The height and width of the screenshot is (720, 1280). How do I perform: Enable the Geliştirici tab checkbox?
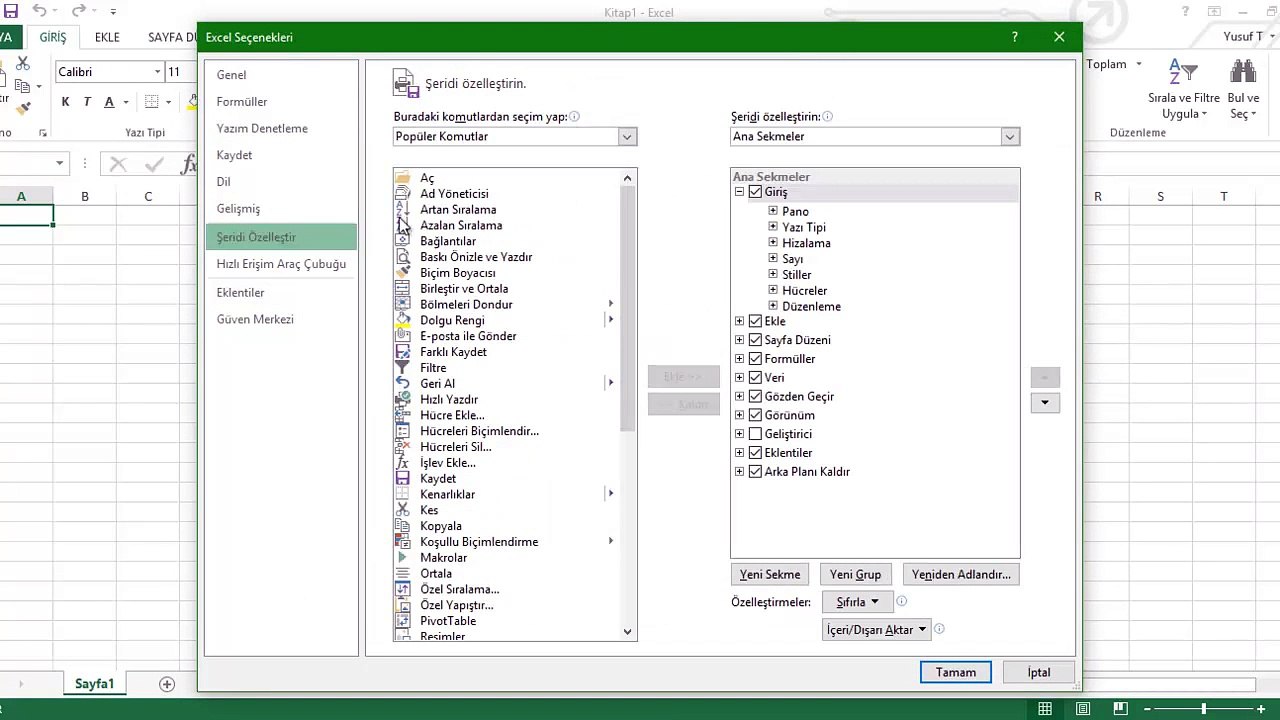coord(755,434)
